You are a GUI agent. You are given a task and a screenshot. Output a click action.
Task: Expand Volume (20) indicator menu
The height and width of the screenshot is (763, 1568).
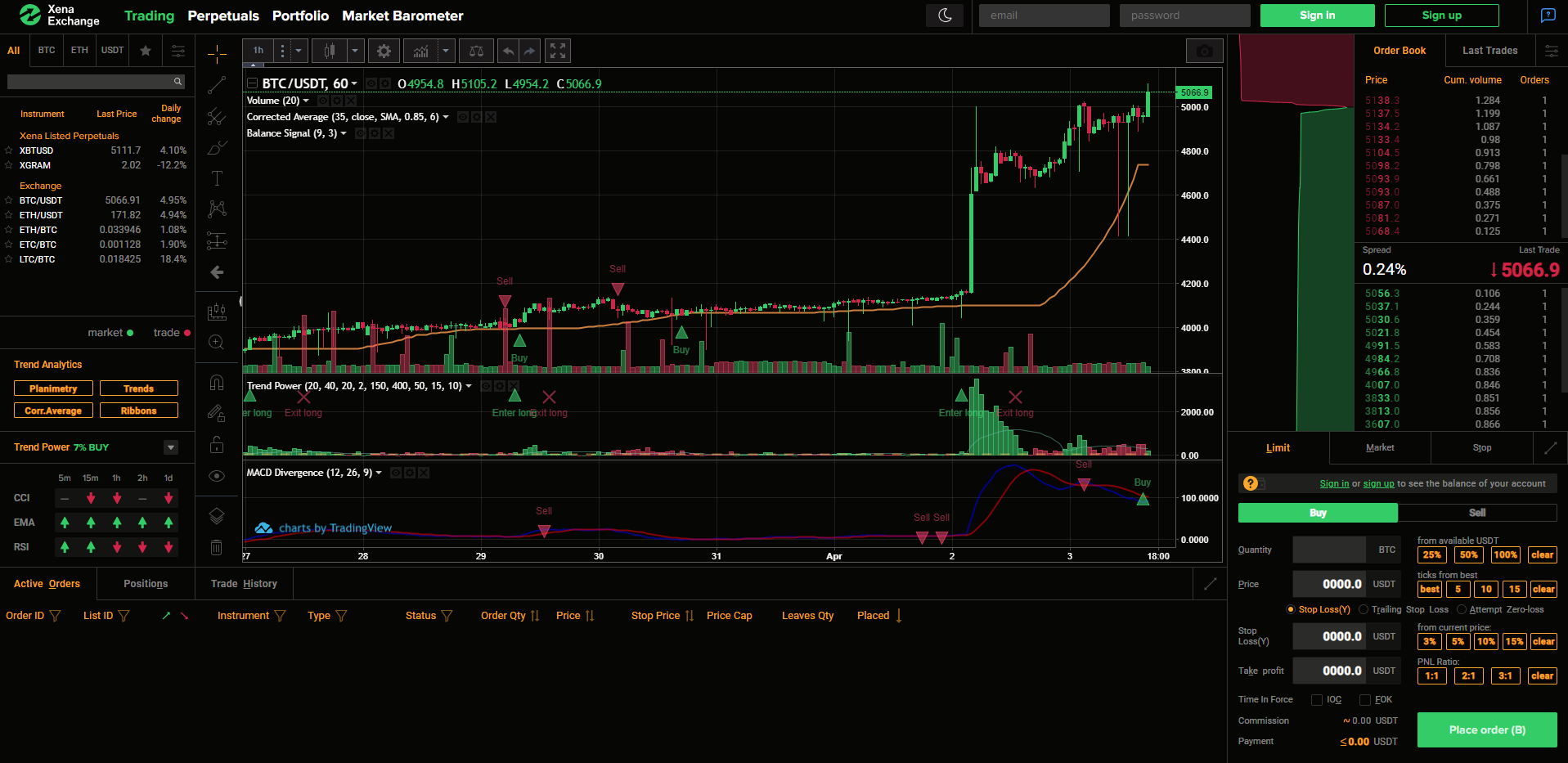306,101
